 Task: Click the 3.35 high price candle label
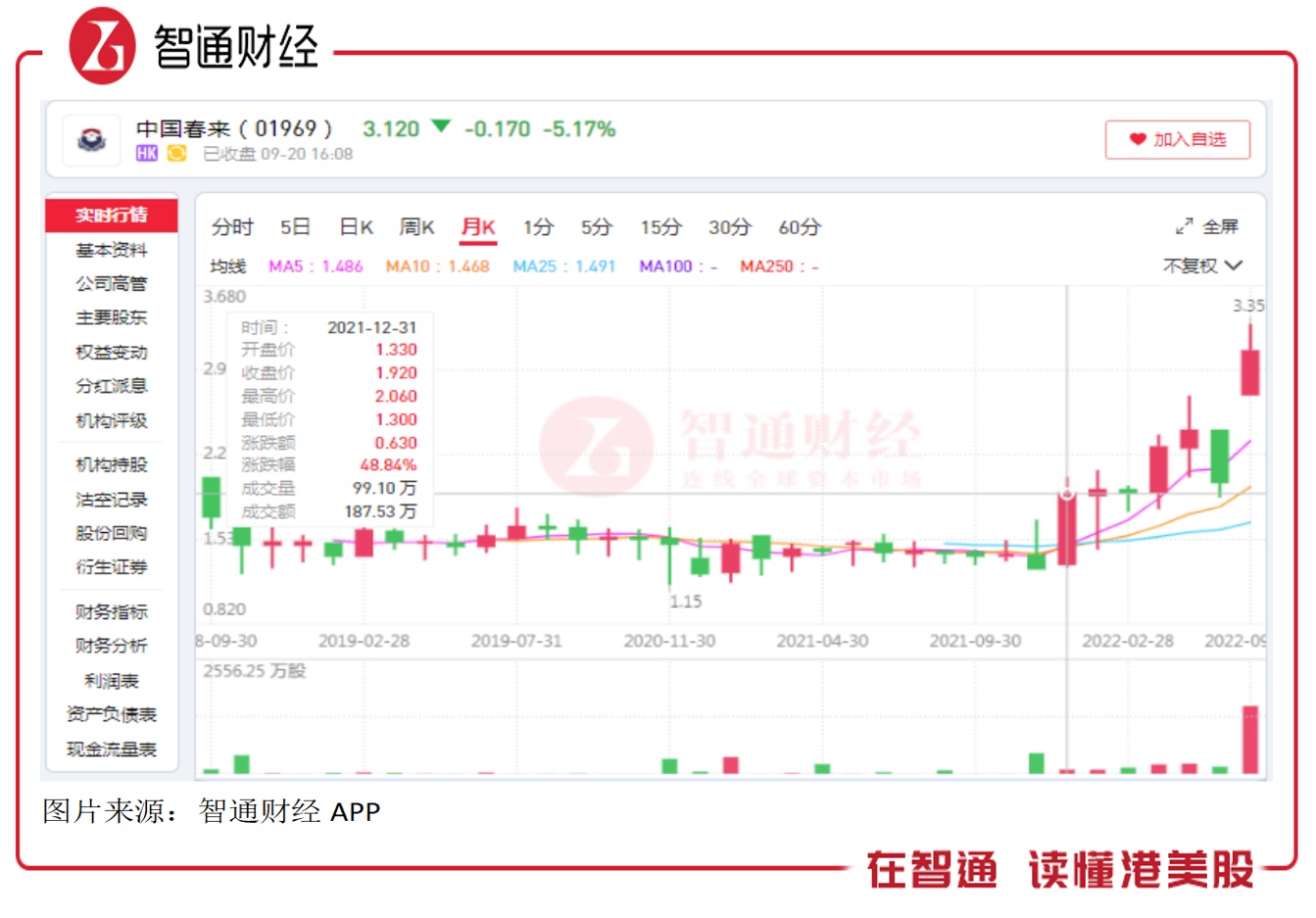click(x=1248, y=306)
